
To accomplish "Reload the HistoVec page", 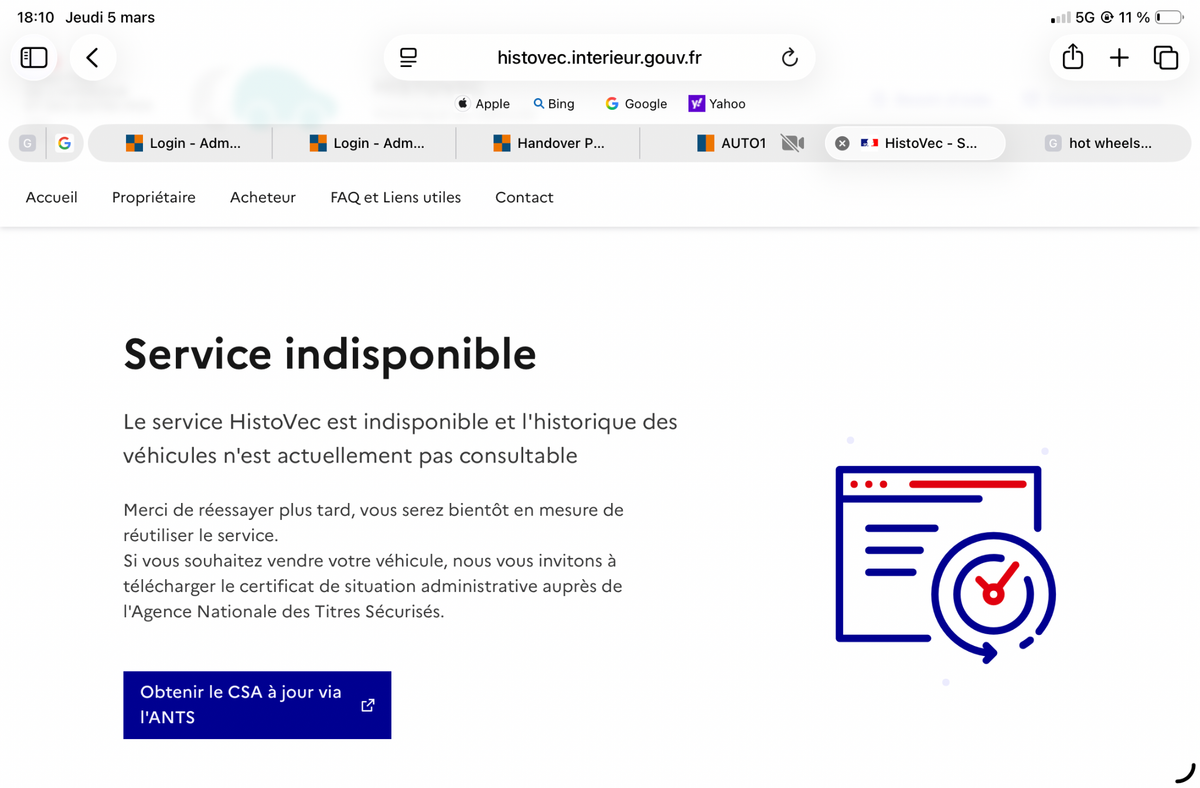I will 790,58.
